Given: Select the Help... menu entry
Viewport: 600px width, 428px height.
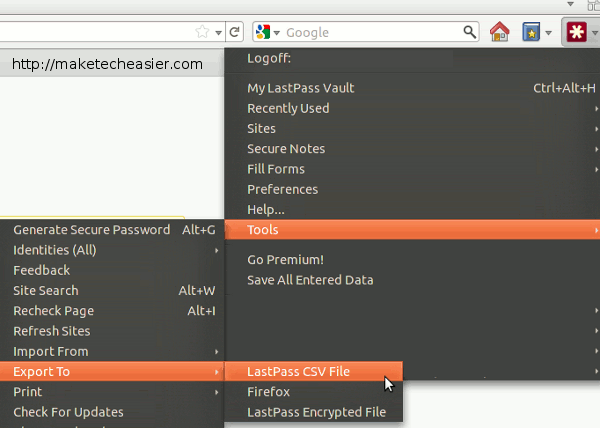Looking at the screenshot, I should pos(412,210).
